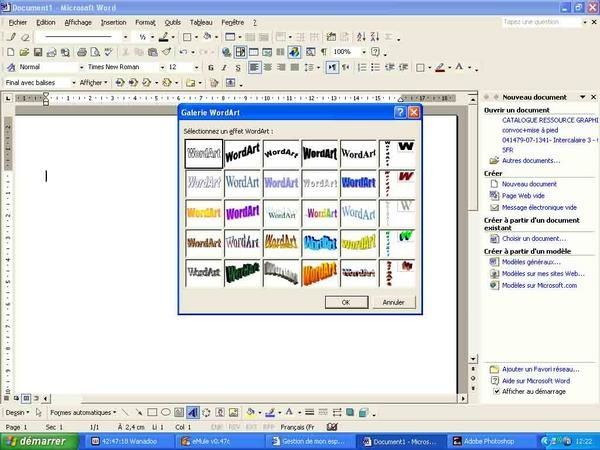The height and width of the screenshot is (450, 600).
Task: Click the Italic I formatting icon
Action: pos(224,68)
